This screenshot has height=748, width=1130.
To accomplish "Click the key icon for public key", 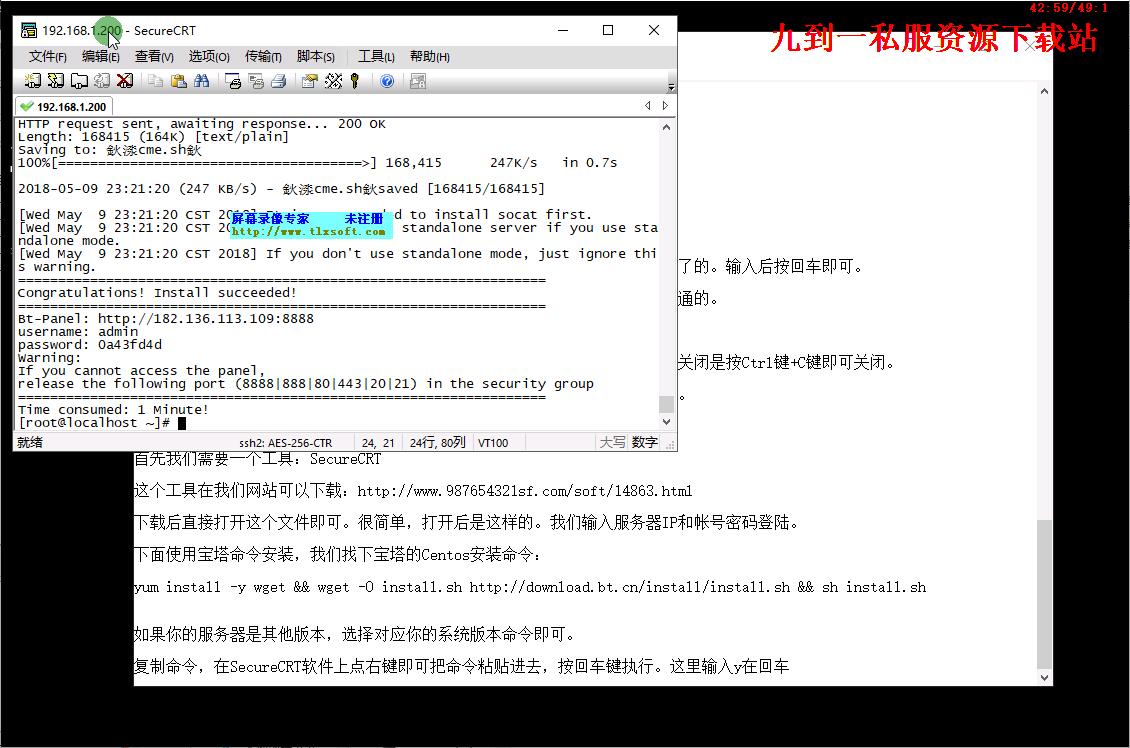I will [354, 81].
